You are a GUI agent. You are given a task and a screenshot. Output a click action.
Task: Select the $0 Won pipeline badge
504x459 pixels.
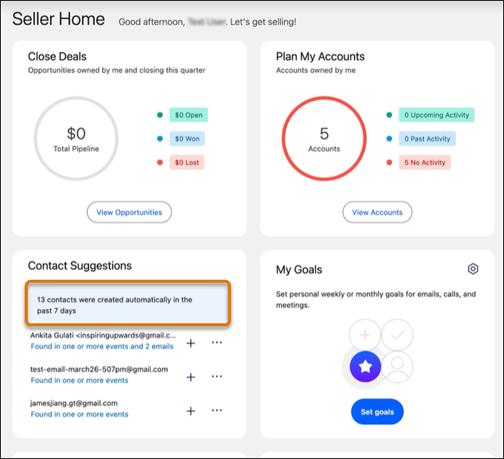click(x=187, y=139)
